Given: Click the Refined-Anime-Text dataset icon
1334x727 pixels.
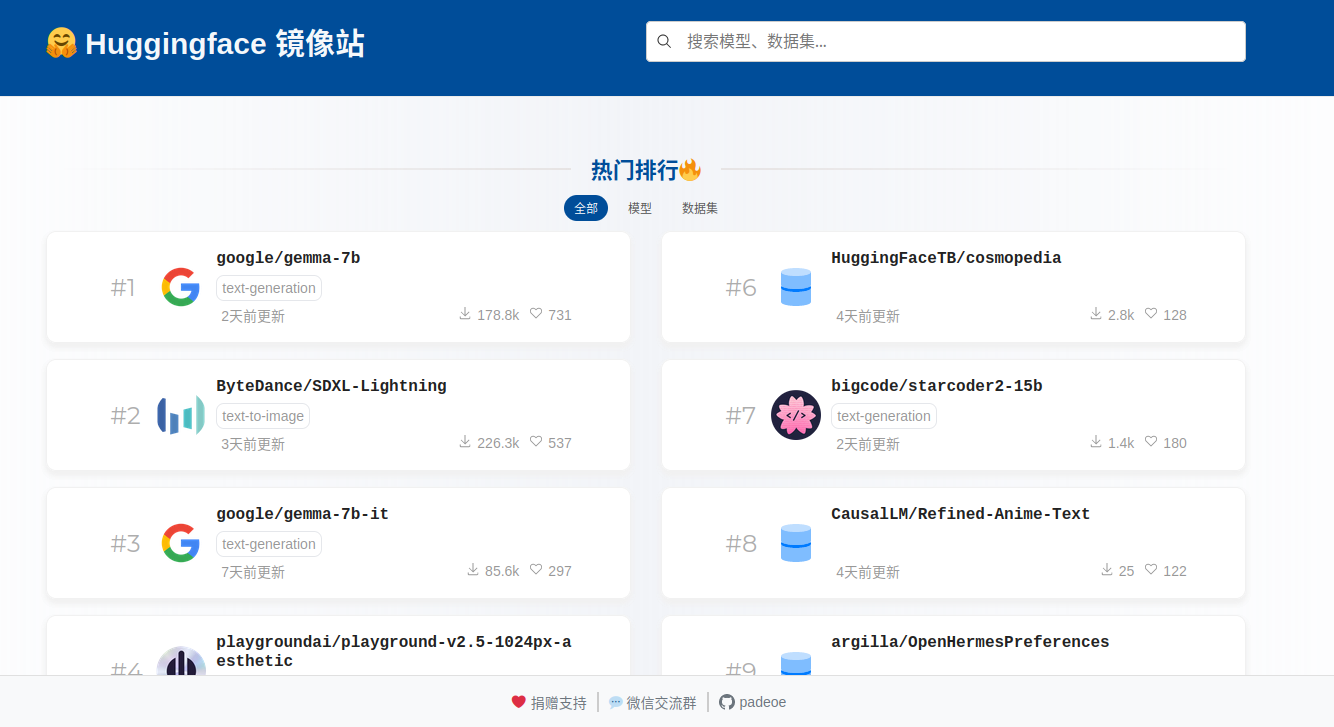Looking at the screenshot, I should 796,543.
